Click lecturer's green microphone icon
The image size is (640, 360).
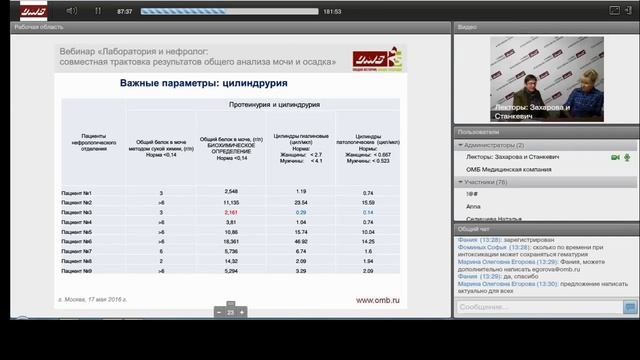pos(627,157)
